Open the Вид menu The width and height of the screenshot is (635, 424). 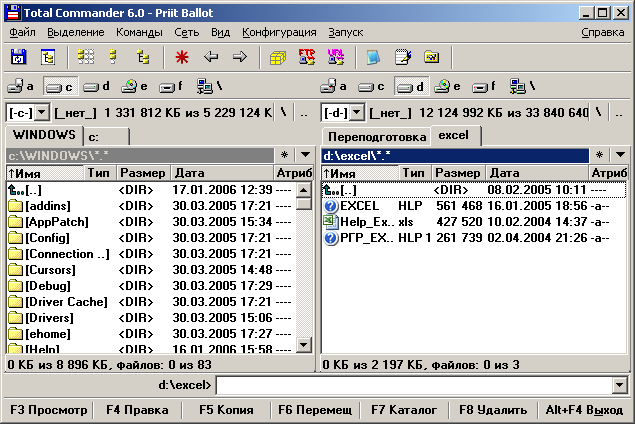click(220, 32)
